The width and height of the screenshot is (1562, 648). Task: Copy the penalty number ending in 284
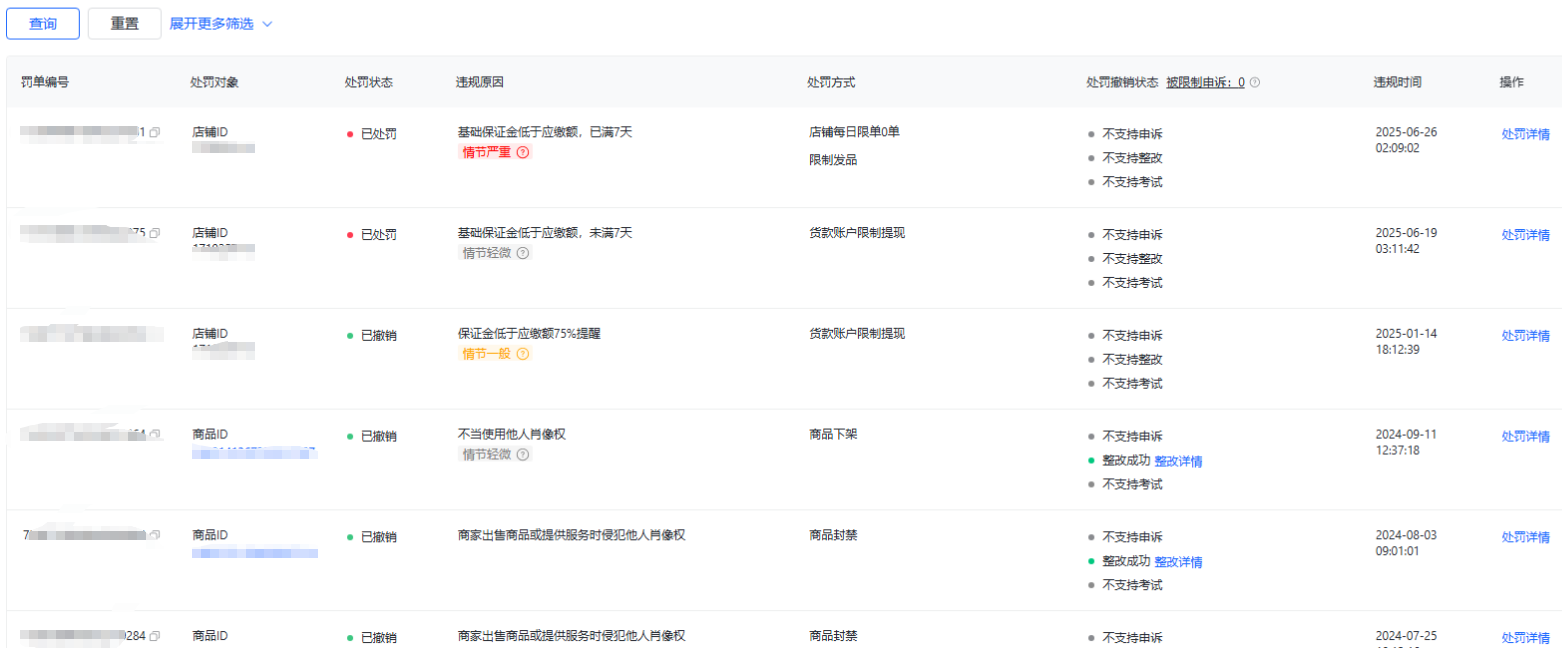point(154,637)
